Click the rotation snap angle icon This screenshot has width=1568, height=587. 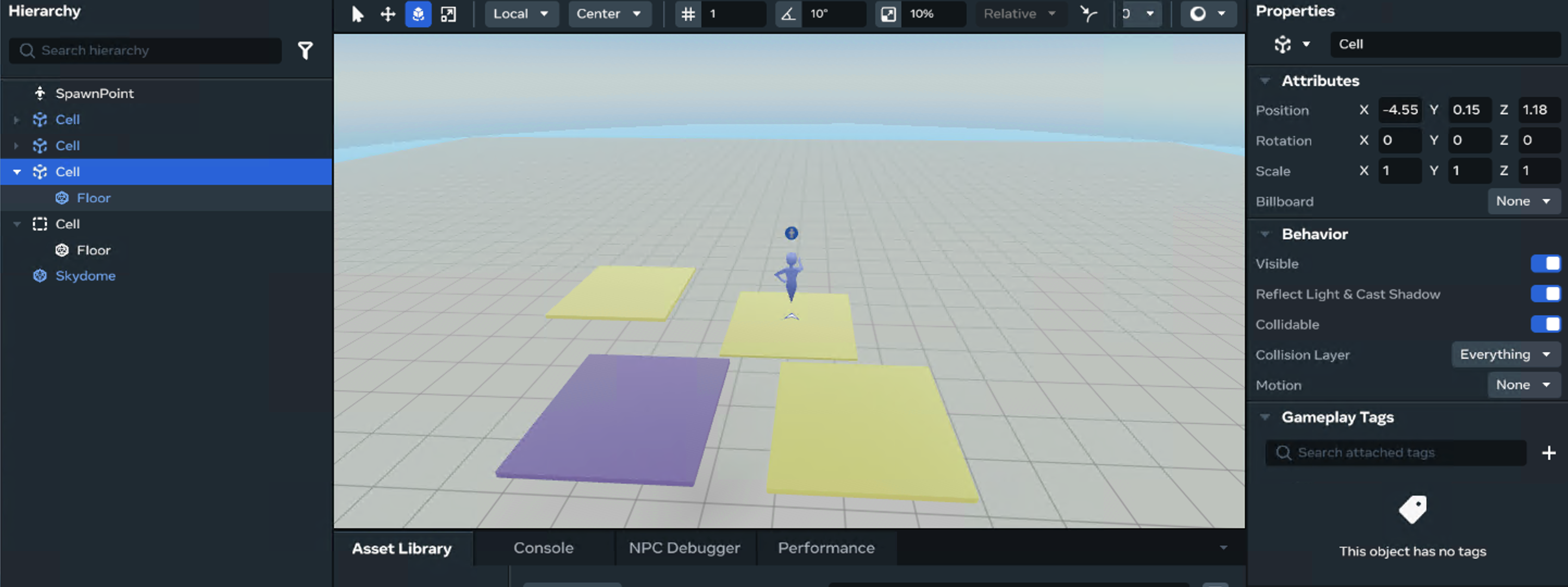pyautogui.click(x=788, y=14)
